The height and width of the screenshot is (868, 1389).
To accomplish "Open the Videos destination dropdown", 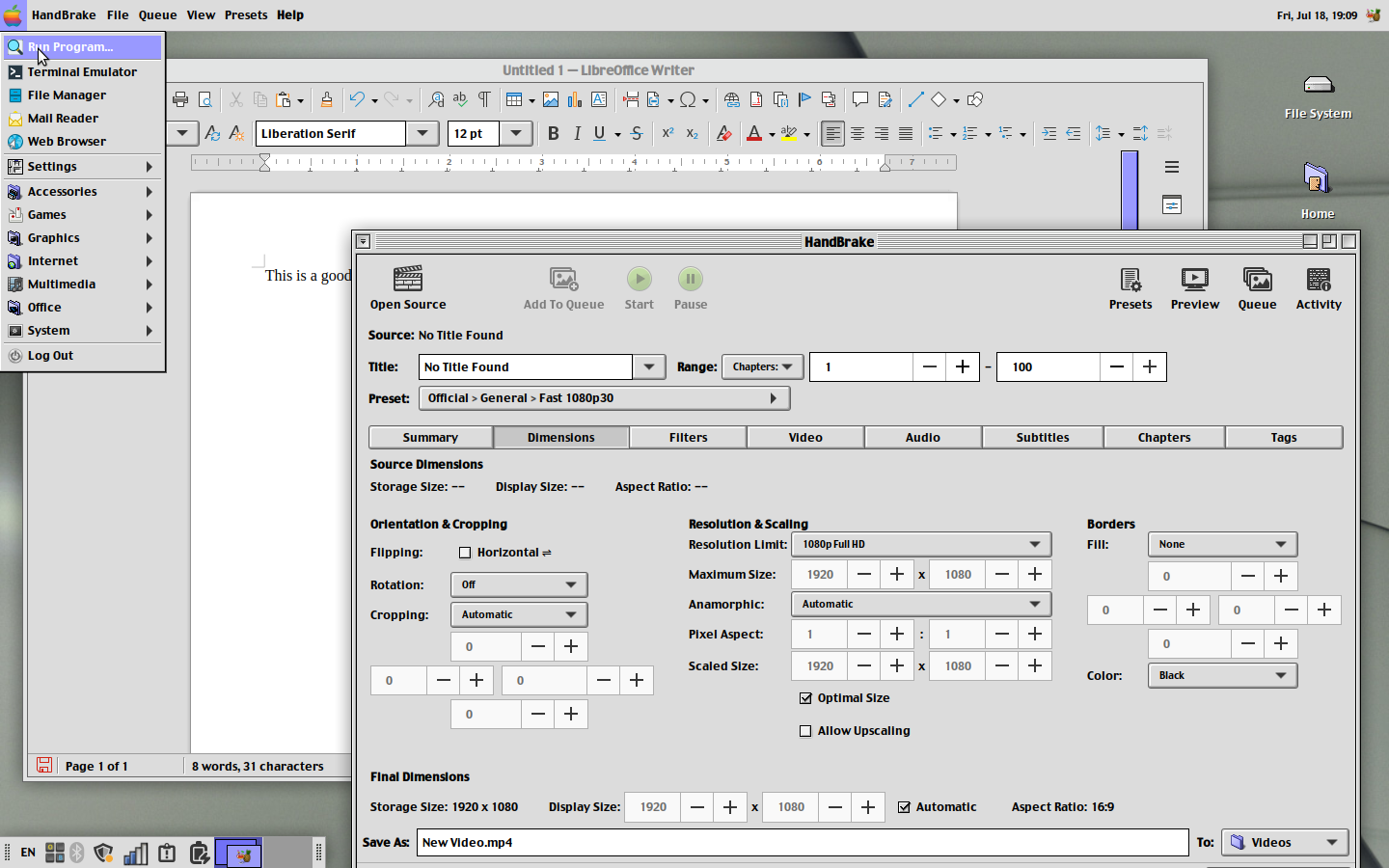I will pyautogui.click(x=1285, y=842).
